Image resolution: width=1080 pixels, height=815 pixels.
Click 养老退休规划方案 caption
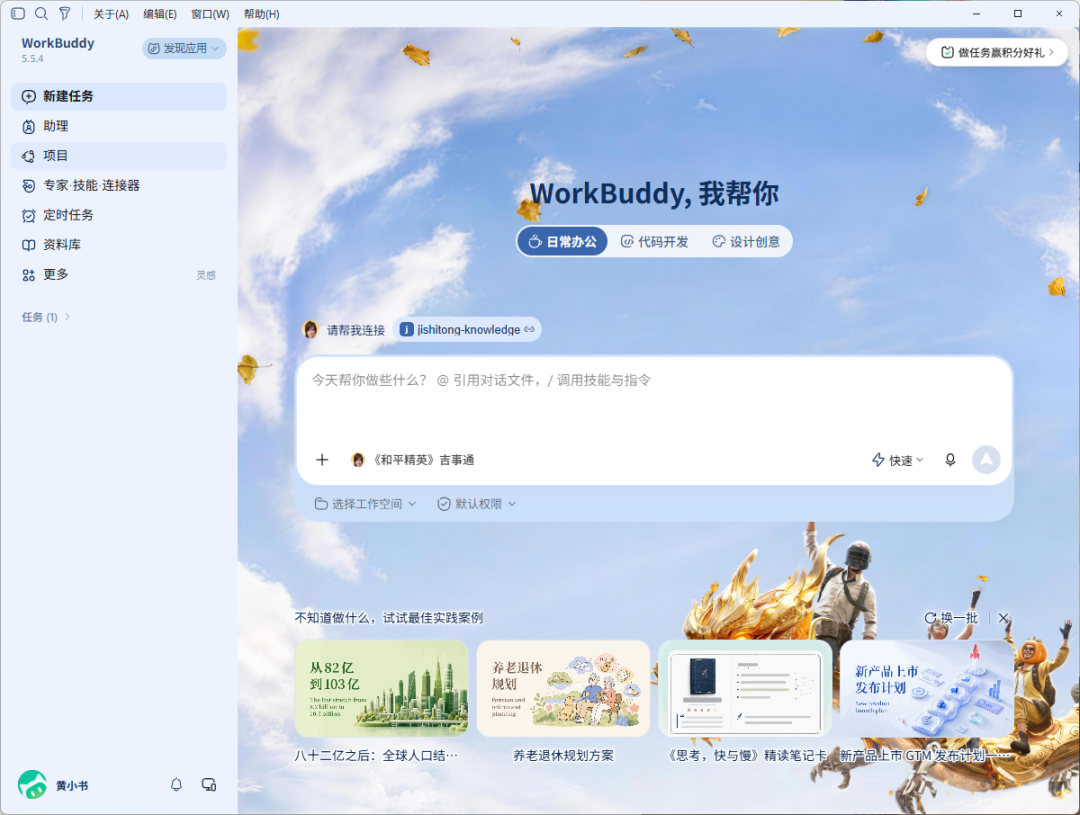(563, 756)
